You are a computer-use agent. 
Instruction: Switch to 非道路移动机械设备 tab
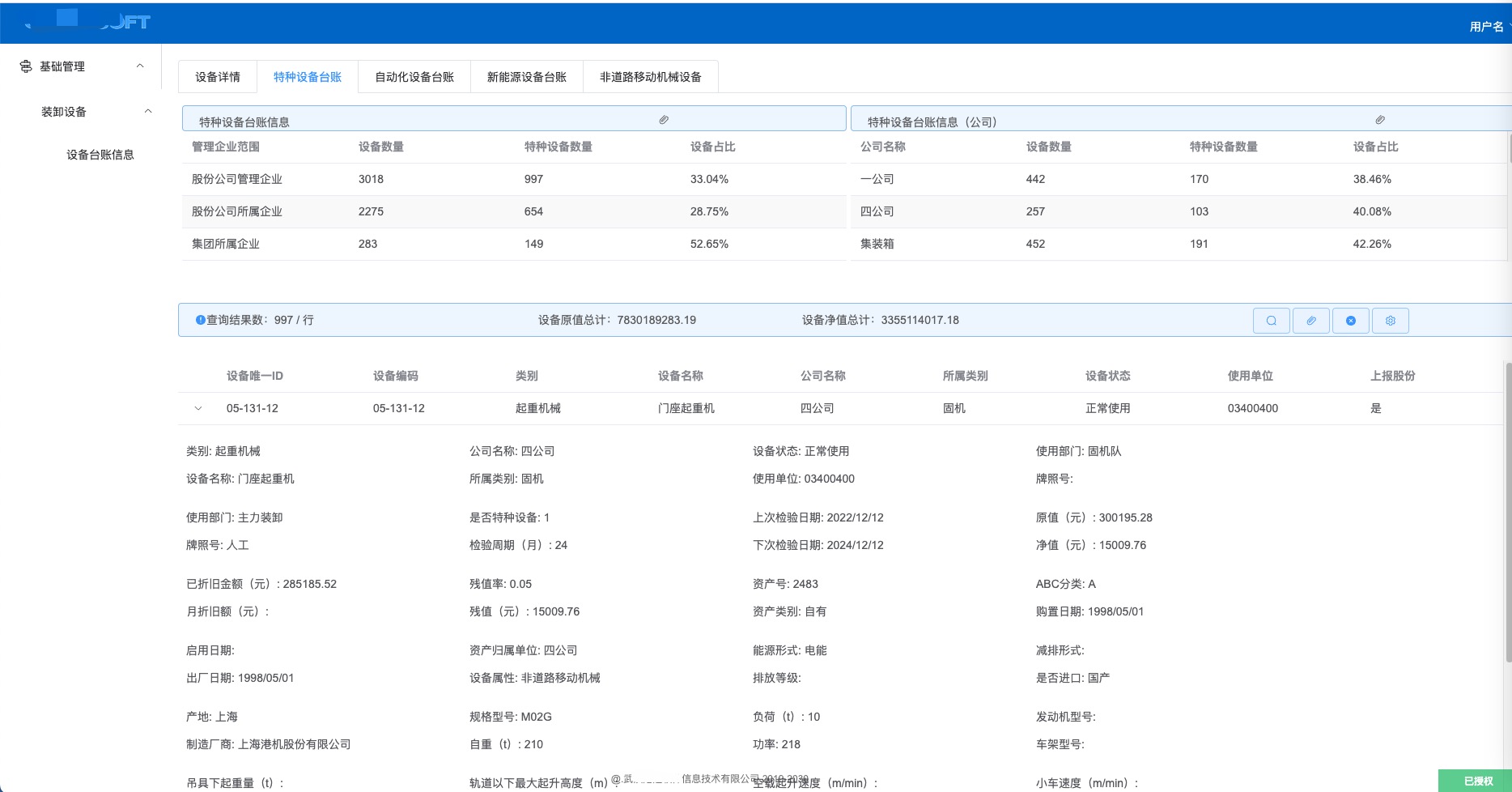[x=651, y=77]
